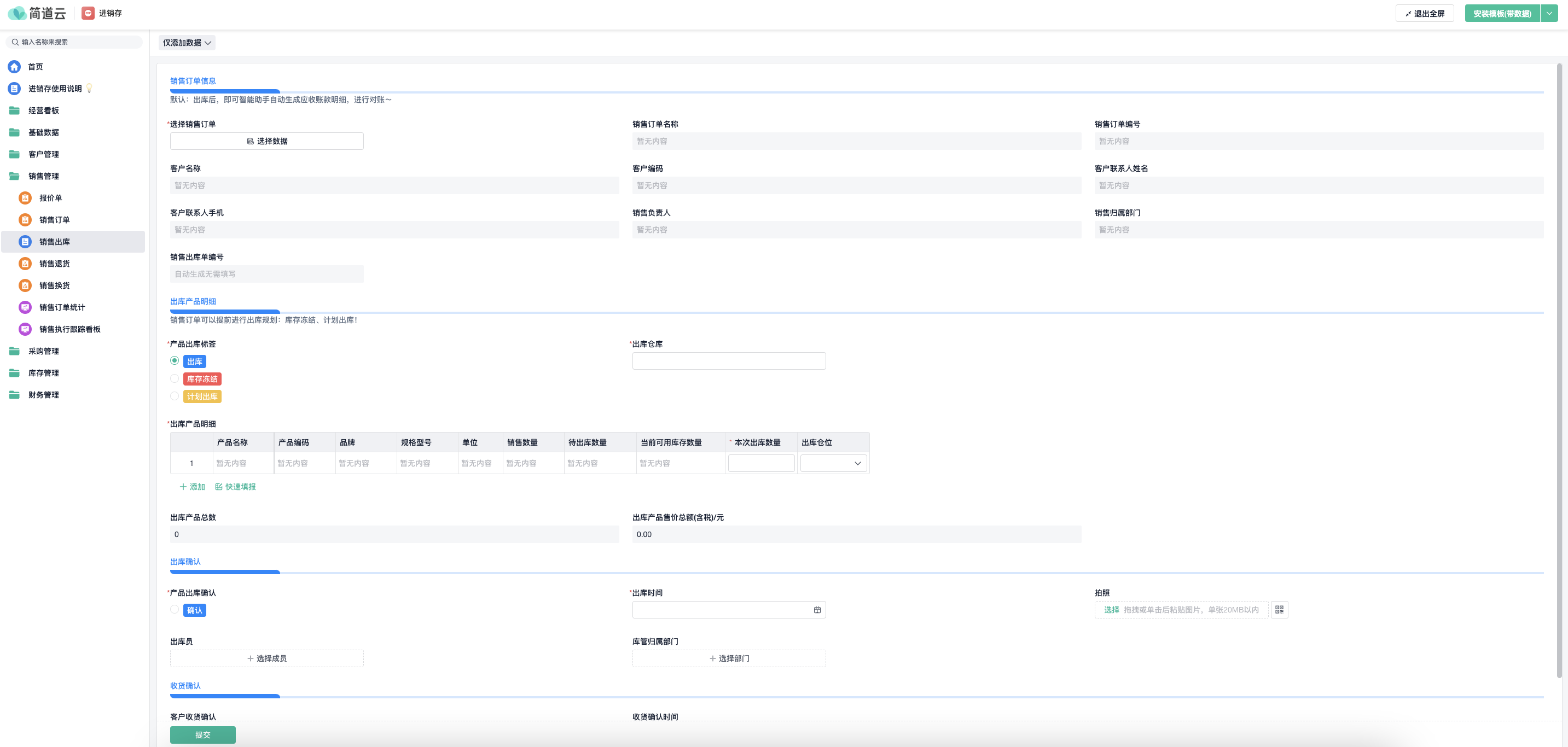Expand arrow next to 安装模板(带数据)
The height and width of the screenshot is (747, 1568).
(1549, 13)
